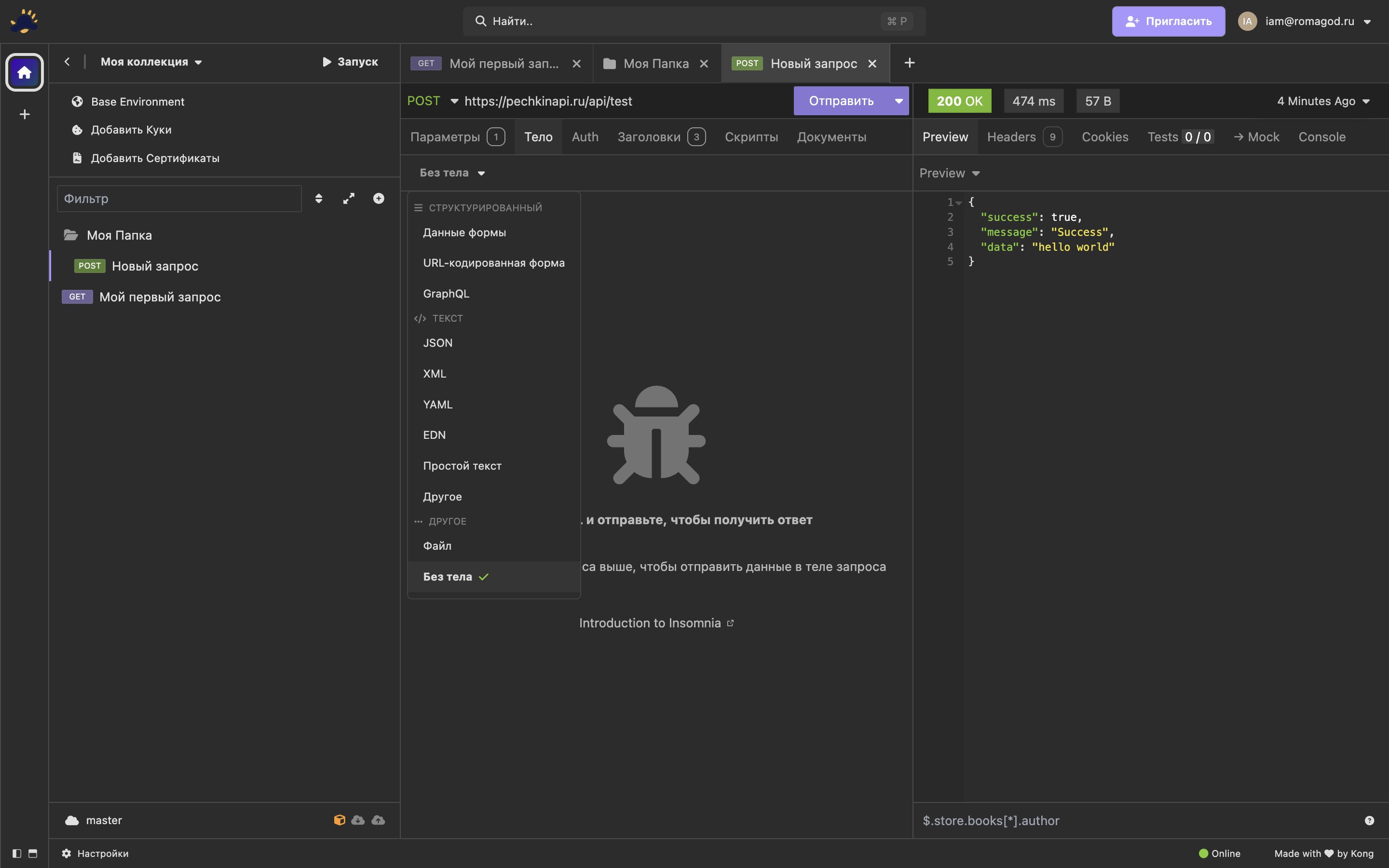Click the cloud push icon near master

coord(378,820)
